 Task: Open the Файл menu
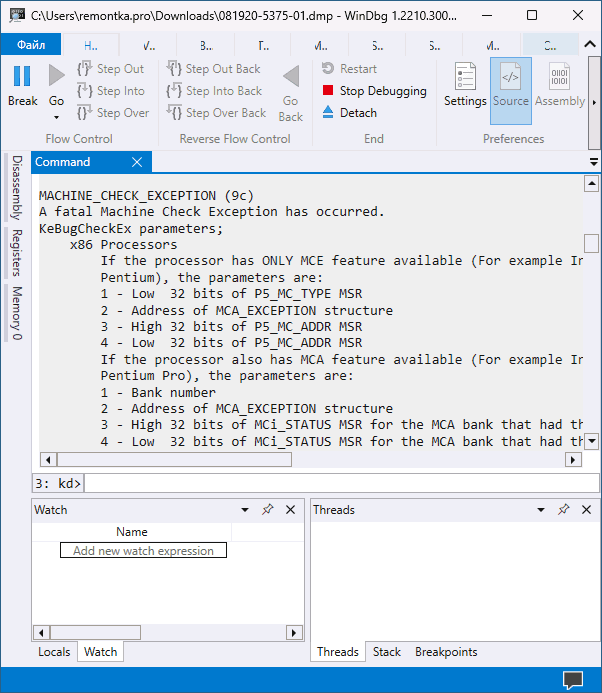pos(31,45)
